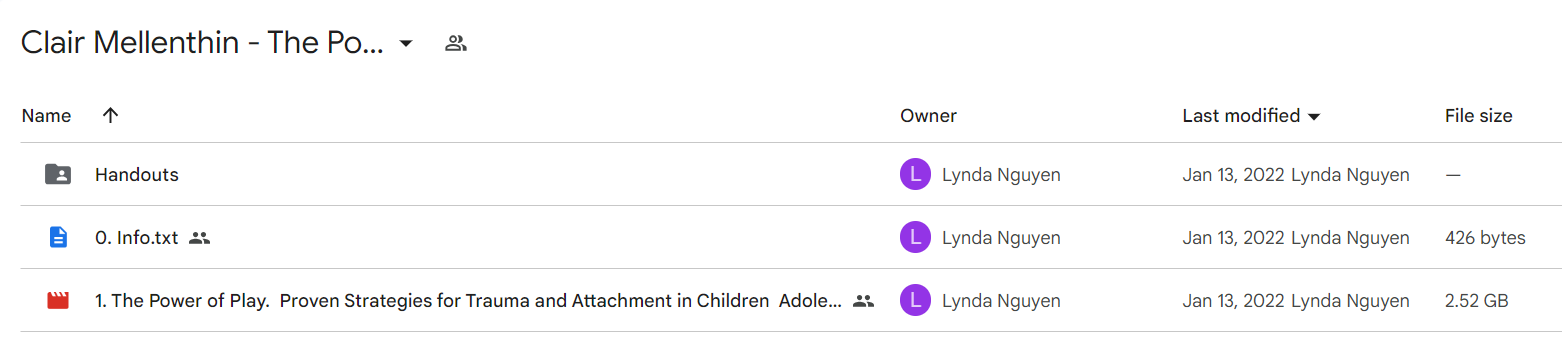Select the 2.52 GB file size cell

click(x=1476, y=301)
